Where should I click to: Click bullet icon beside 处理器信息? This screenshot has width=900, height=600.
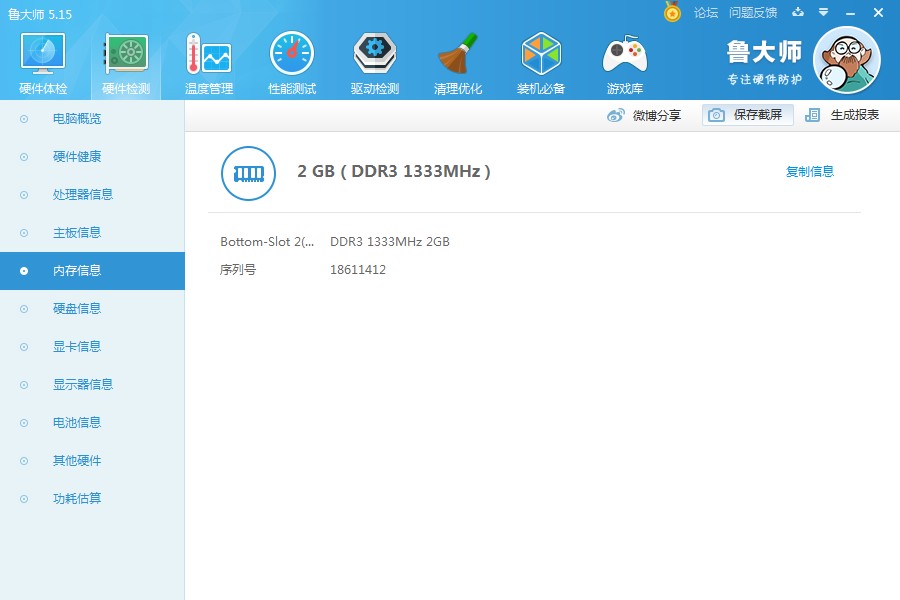click(x=24, y=195)
